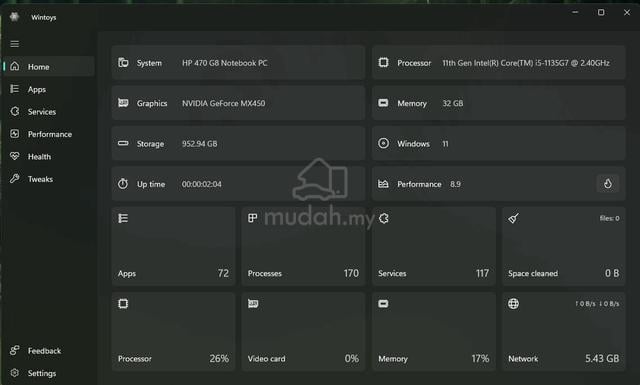Open the Processes tile showing 170
640x385 pixels.
(303, 246)
